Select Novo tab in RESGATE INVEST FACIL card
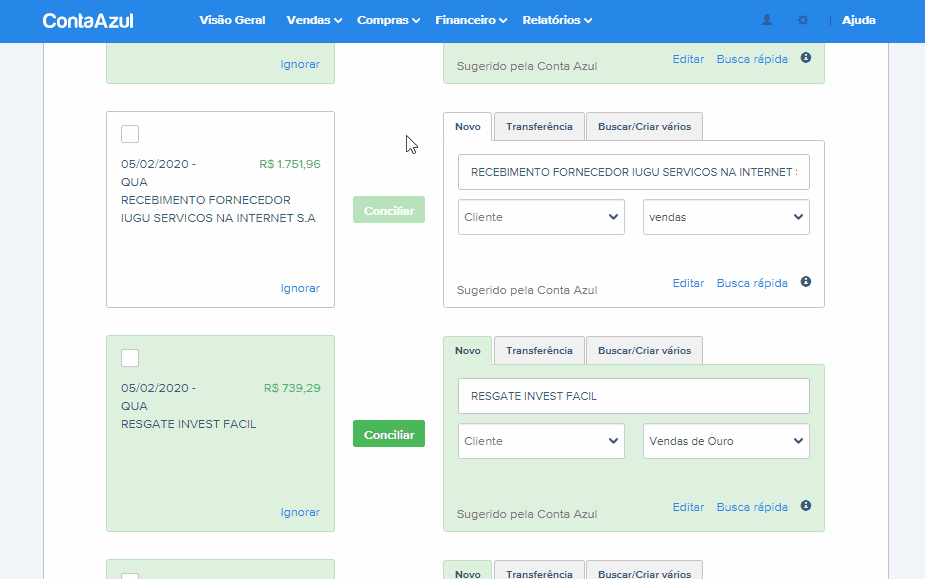The height and width of the screenshot is (579, 925). [467, 351]
